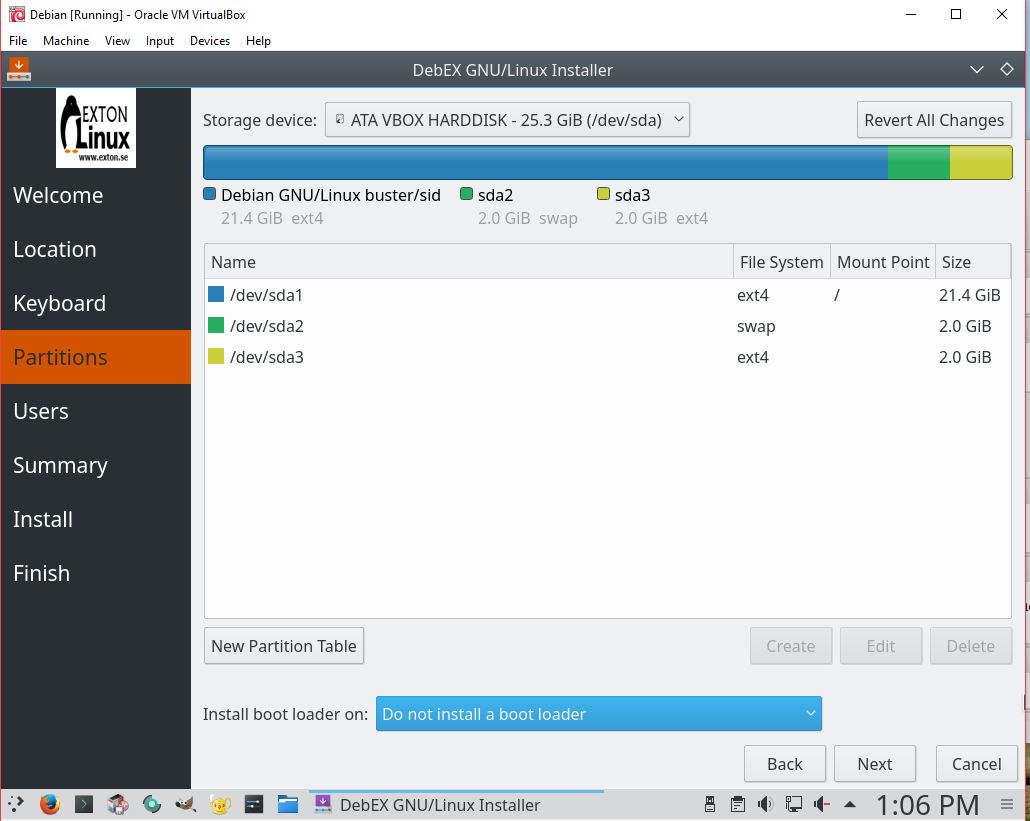The width and height of the screenshot is (1030, 821).
Task: Open the Storage device dropdown
Action: 507,120
